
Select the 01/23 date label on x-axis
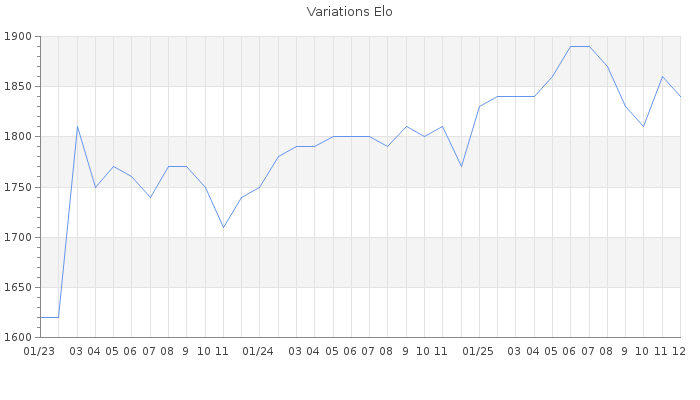click(40, 351)
